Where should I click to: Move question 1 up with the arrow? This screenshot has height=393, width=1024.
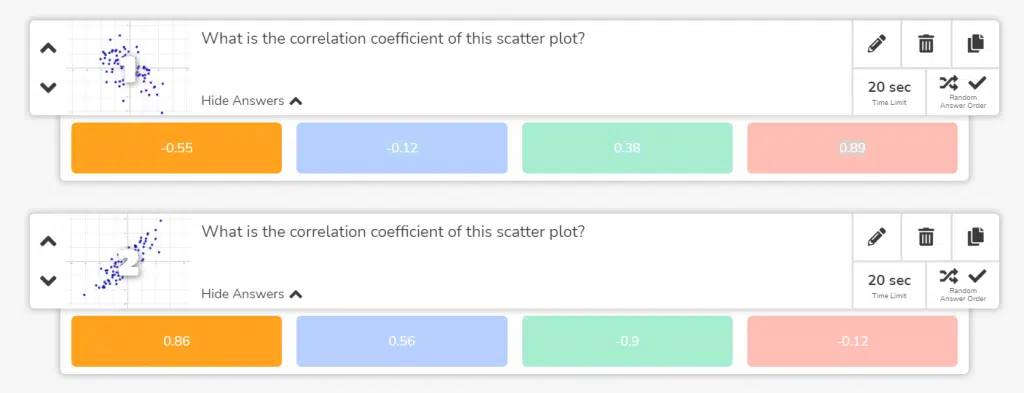[x=48, y=48]
